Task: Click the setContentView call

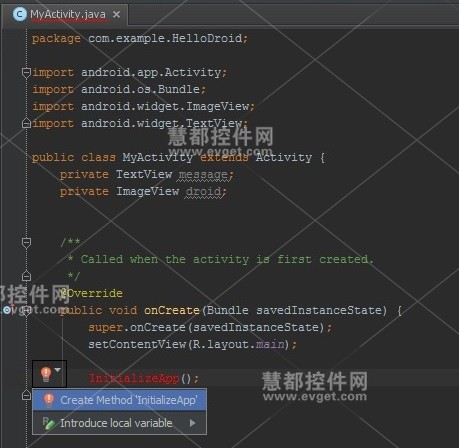Action: (192, 344)
